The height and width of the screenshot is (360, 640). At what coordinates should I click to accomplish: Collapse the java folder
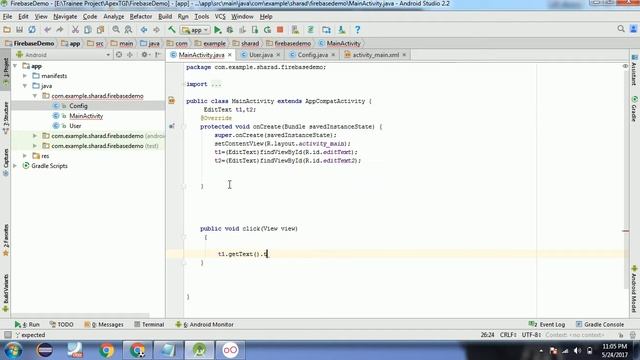click(x=25, y=86)
